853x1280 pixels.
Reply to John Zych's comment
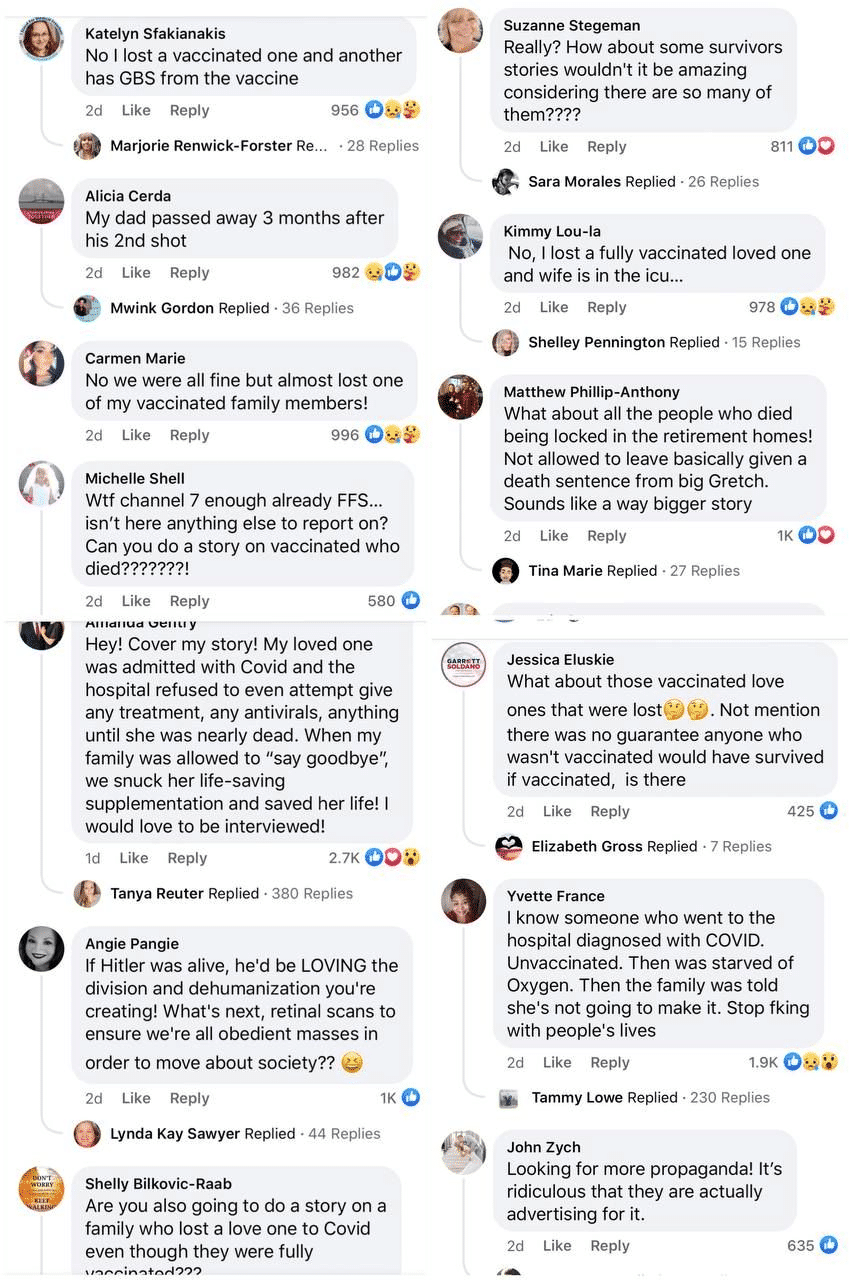point(610,1245)
